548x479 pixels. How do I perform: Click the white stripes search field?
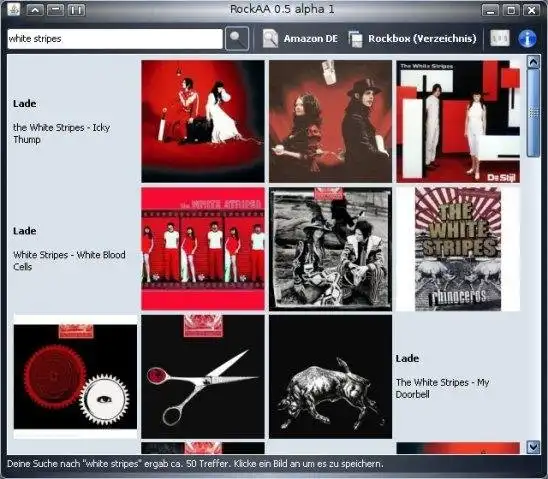click(x=115, y=39)
